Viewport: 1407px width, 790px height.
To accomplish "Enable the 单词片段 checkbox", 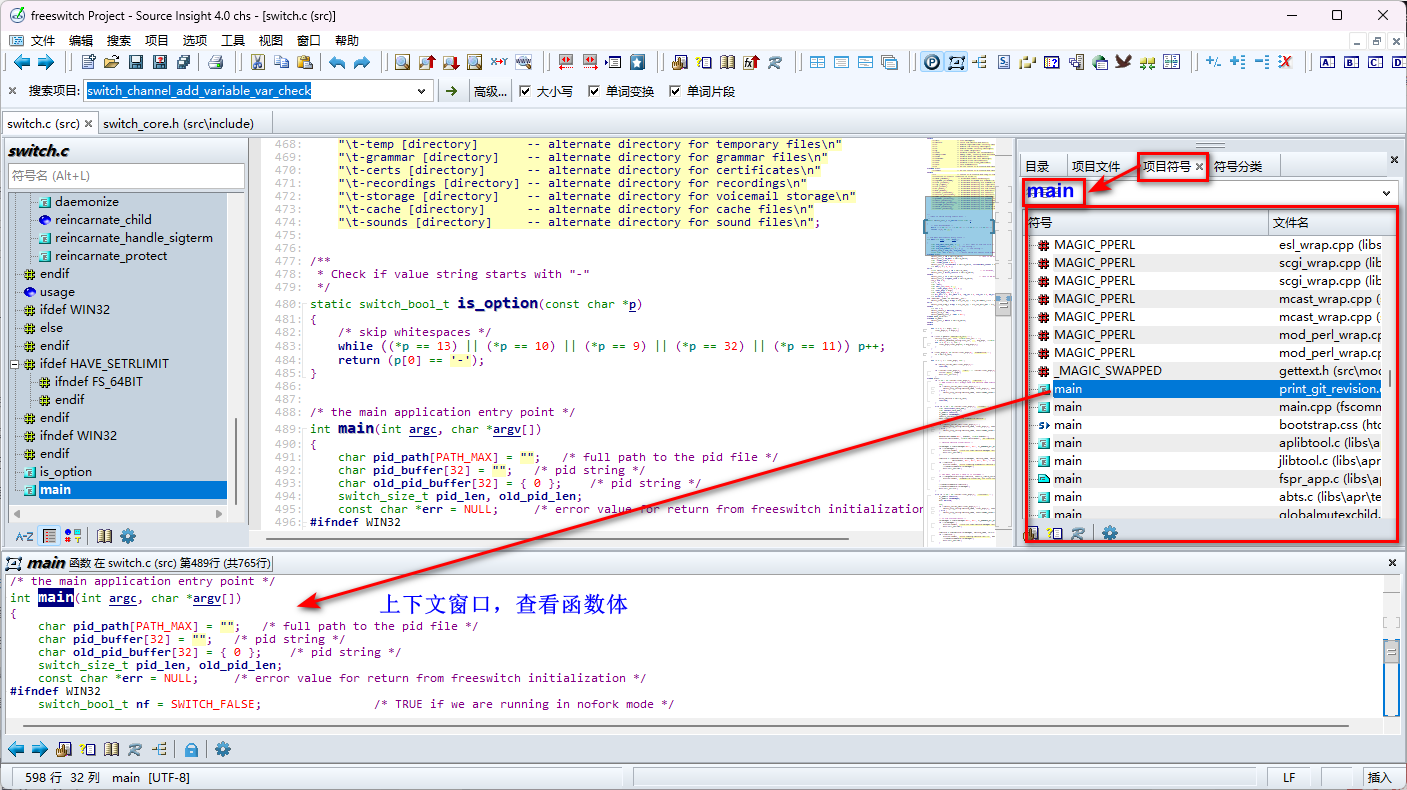I will coord(677,91).
